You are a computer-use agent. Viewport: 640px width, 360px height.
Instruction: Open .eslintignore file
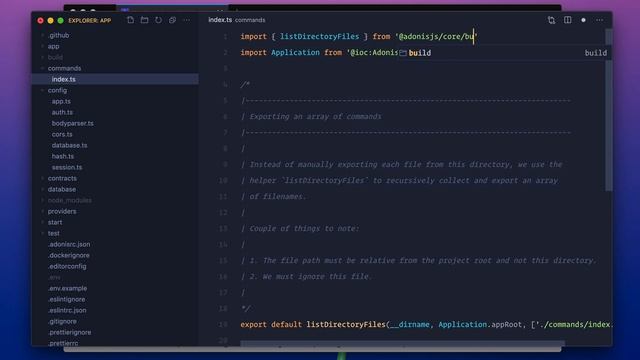[67, 300]
